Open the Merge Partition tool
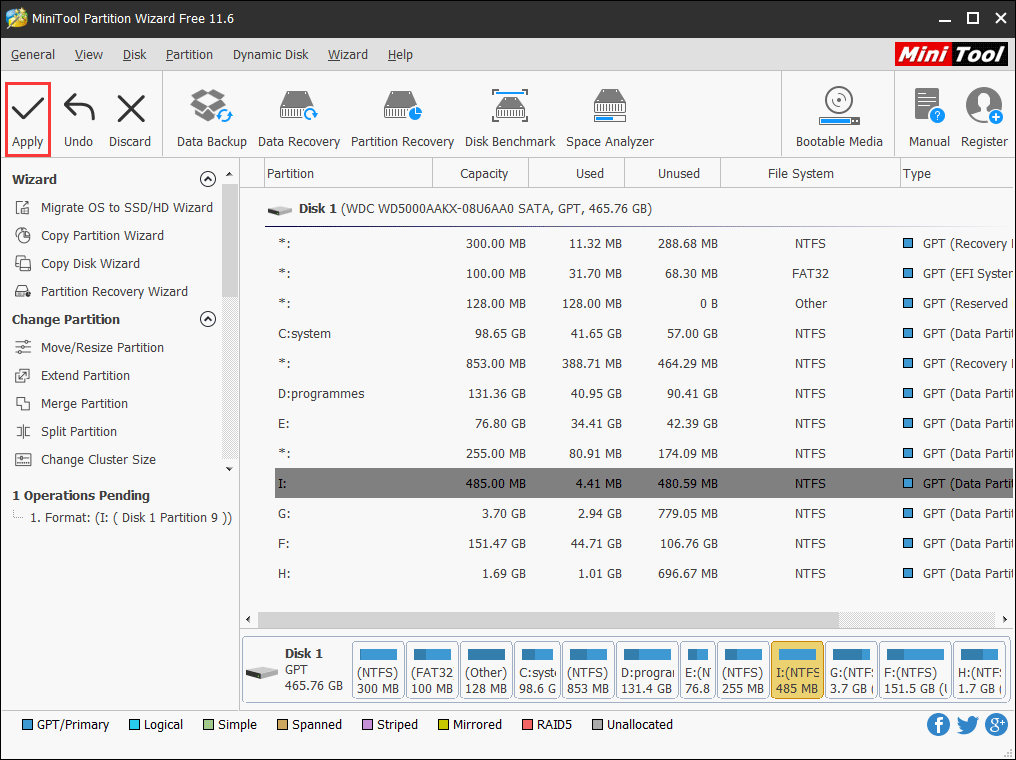This screenshot has height=760, width=1016. click(93, 403)
